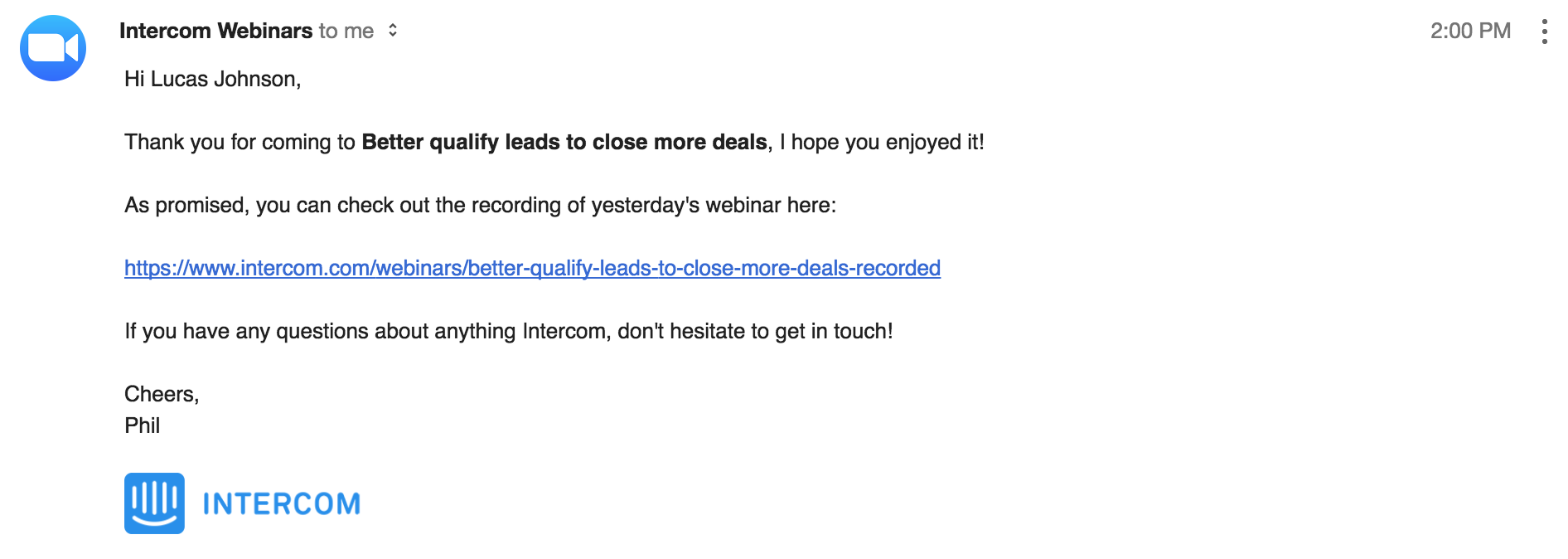The image size is (1568, 559).
Task: Click the "Phil" signature name
Action: click(x=142, y=425)
